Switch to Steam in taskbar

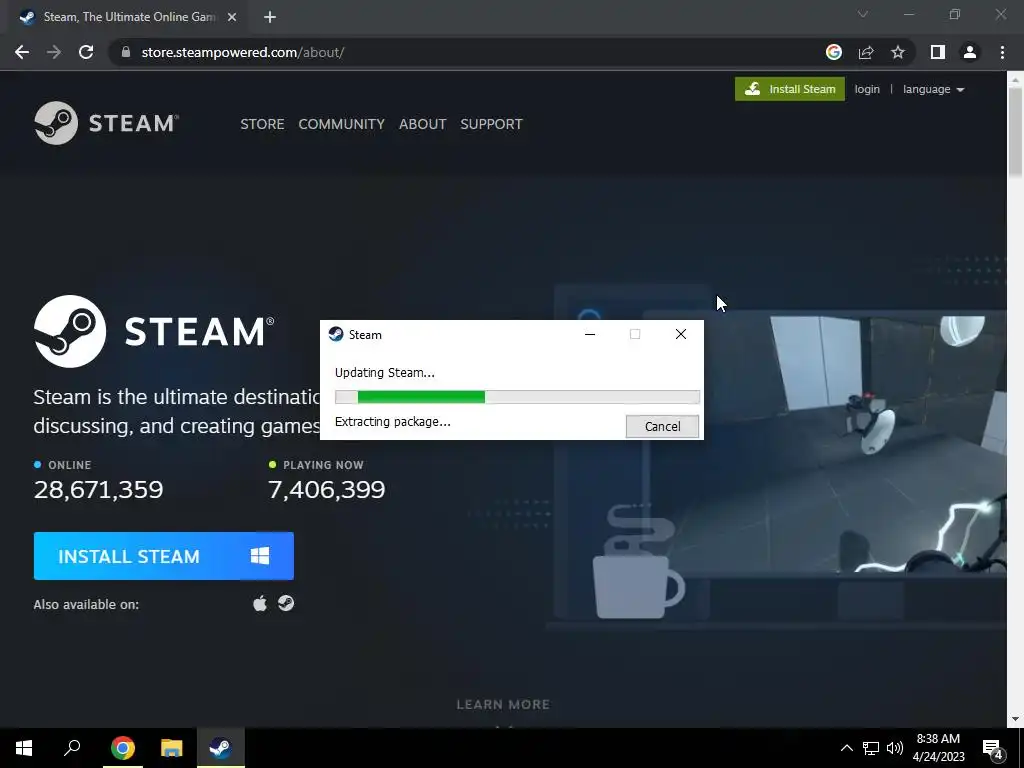(221, 748)
